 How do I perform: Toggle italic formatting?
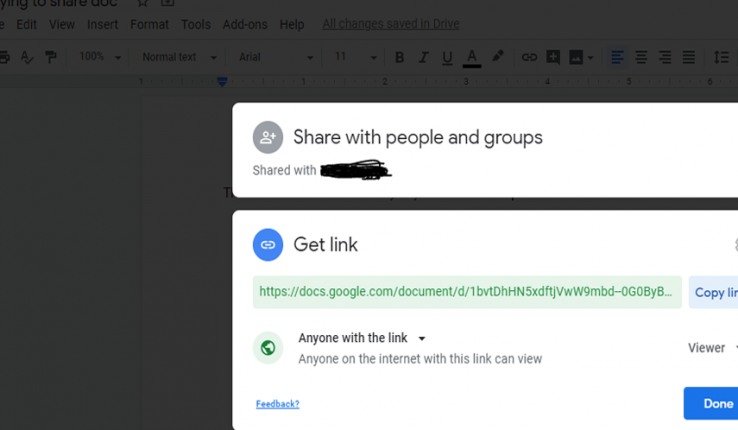[x=423, y=57]
